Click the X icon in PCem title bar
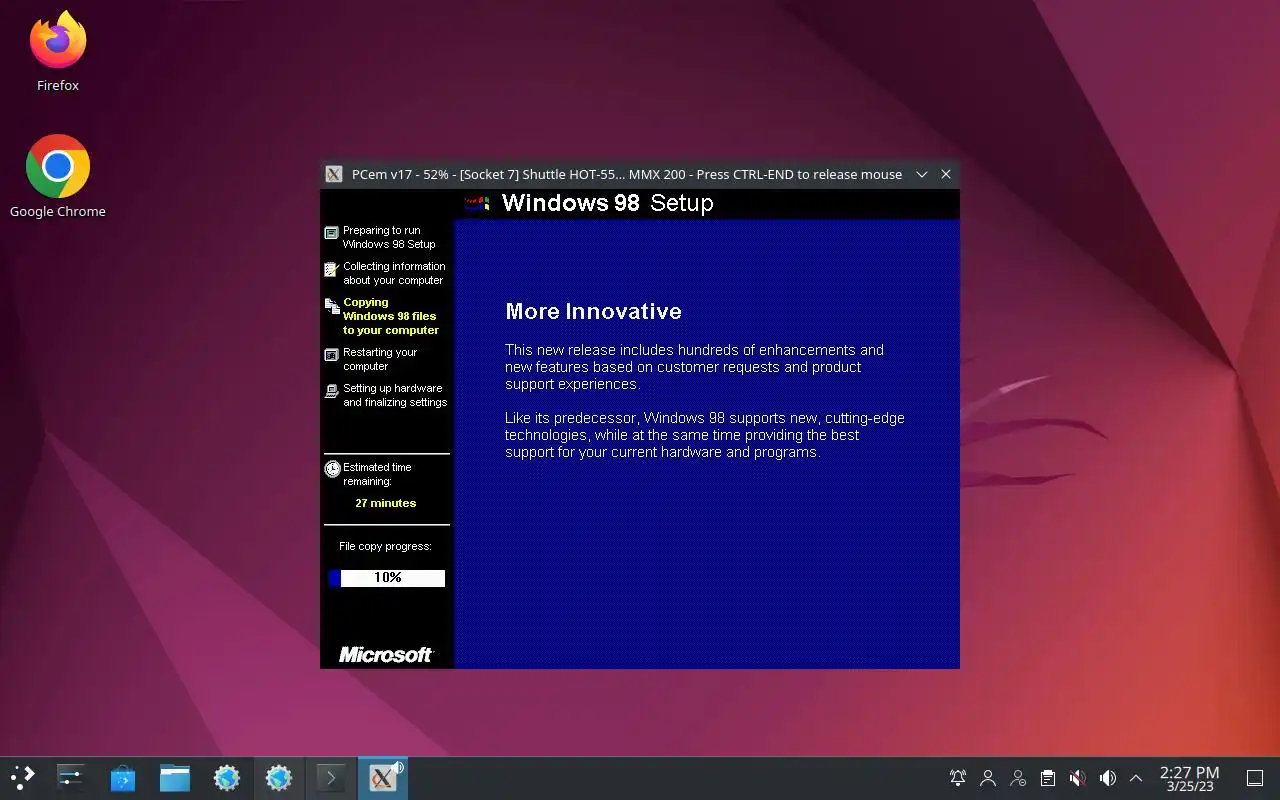The image size is (1280, 800). [334, 174]
